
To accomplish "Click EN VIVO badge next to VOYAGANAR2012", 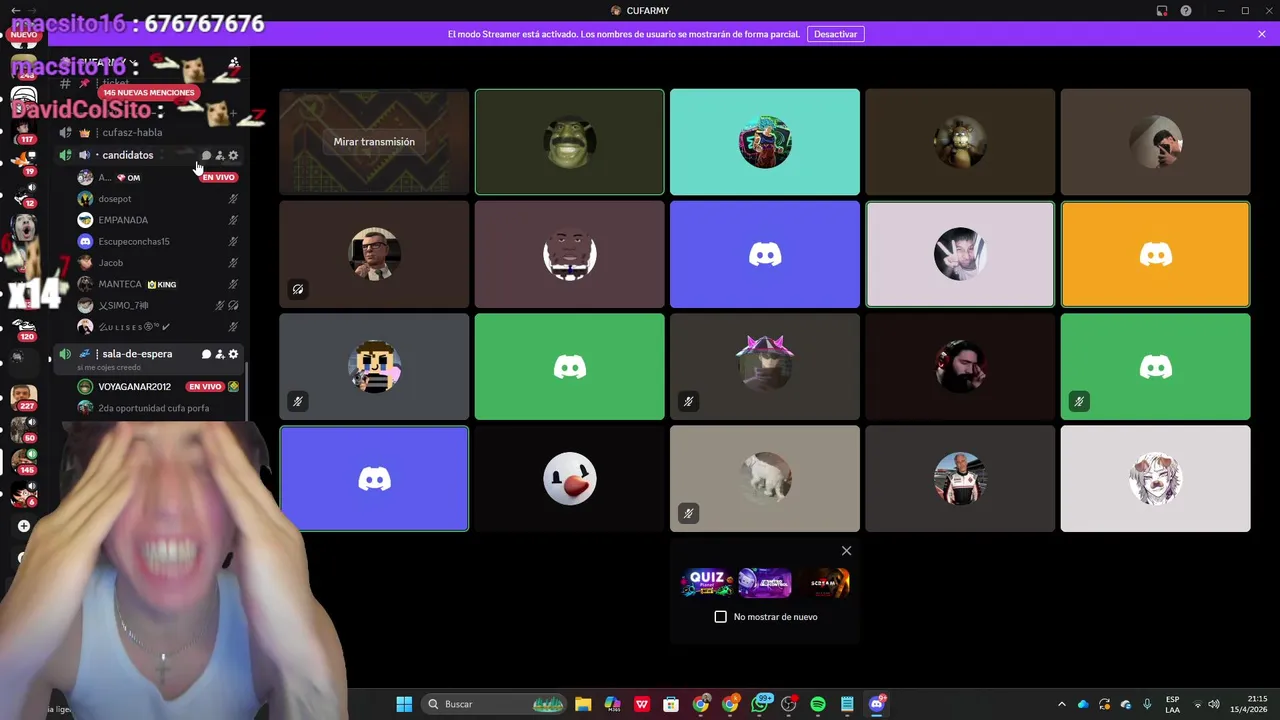I will click(x=205, y=387).
